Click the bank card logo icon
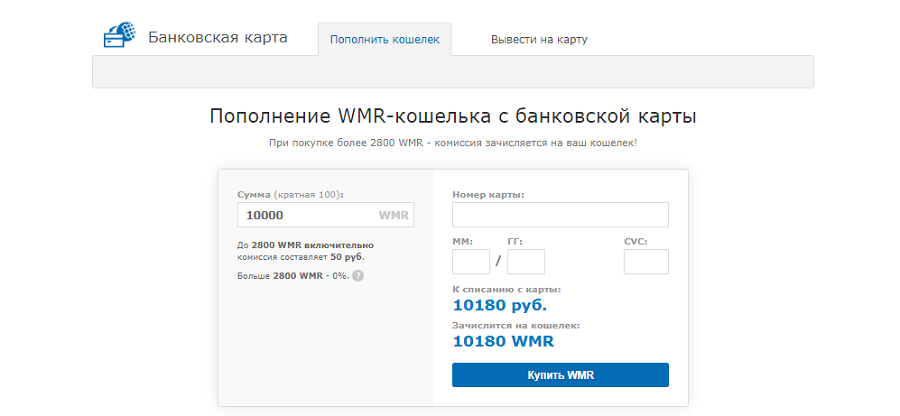 pos(119,34)
